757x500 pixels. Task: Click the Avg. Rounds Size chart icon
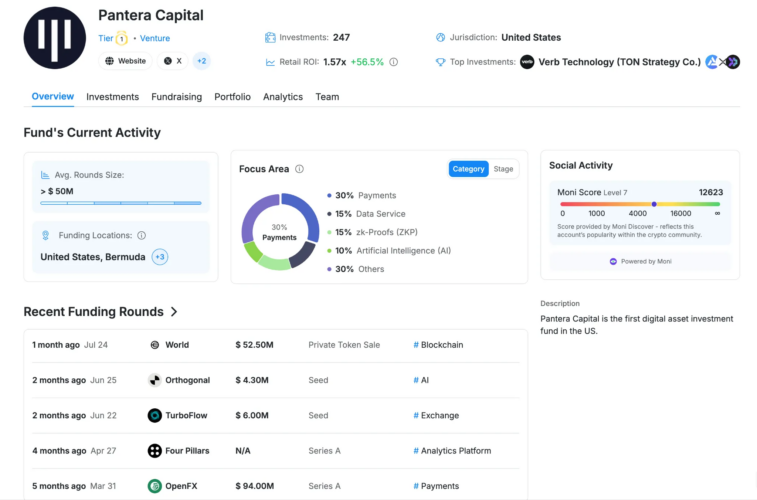pyautogui.click(x=45, y=175)
